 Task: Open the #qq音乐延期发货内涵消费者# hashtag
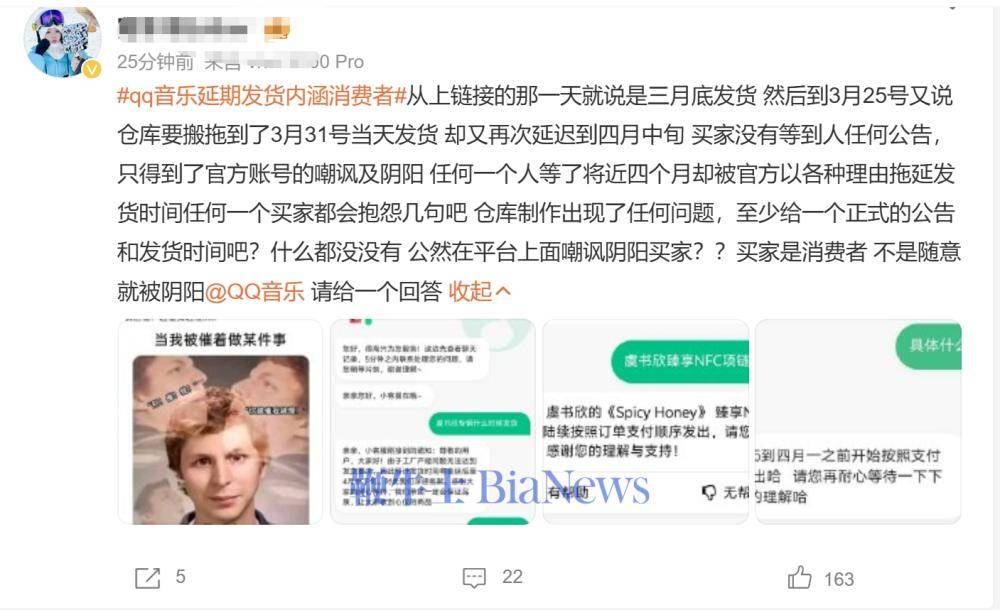pos(261,96)
